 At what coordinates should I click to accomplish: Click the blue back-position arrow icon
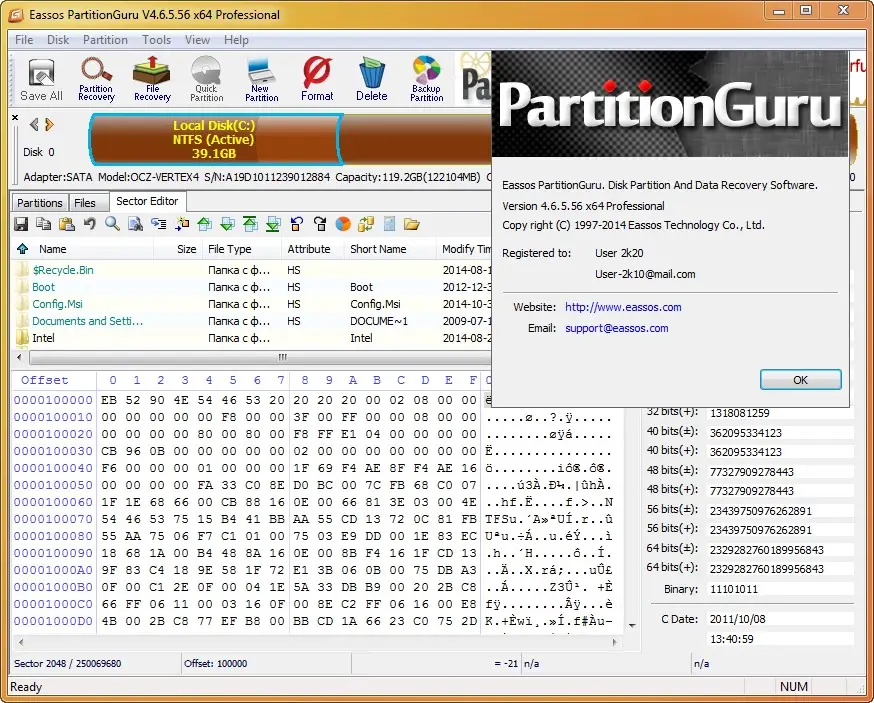(297, 224)
